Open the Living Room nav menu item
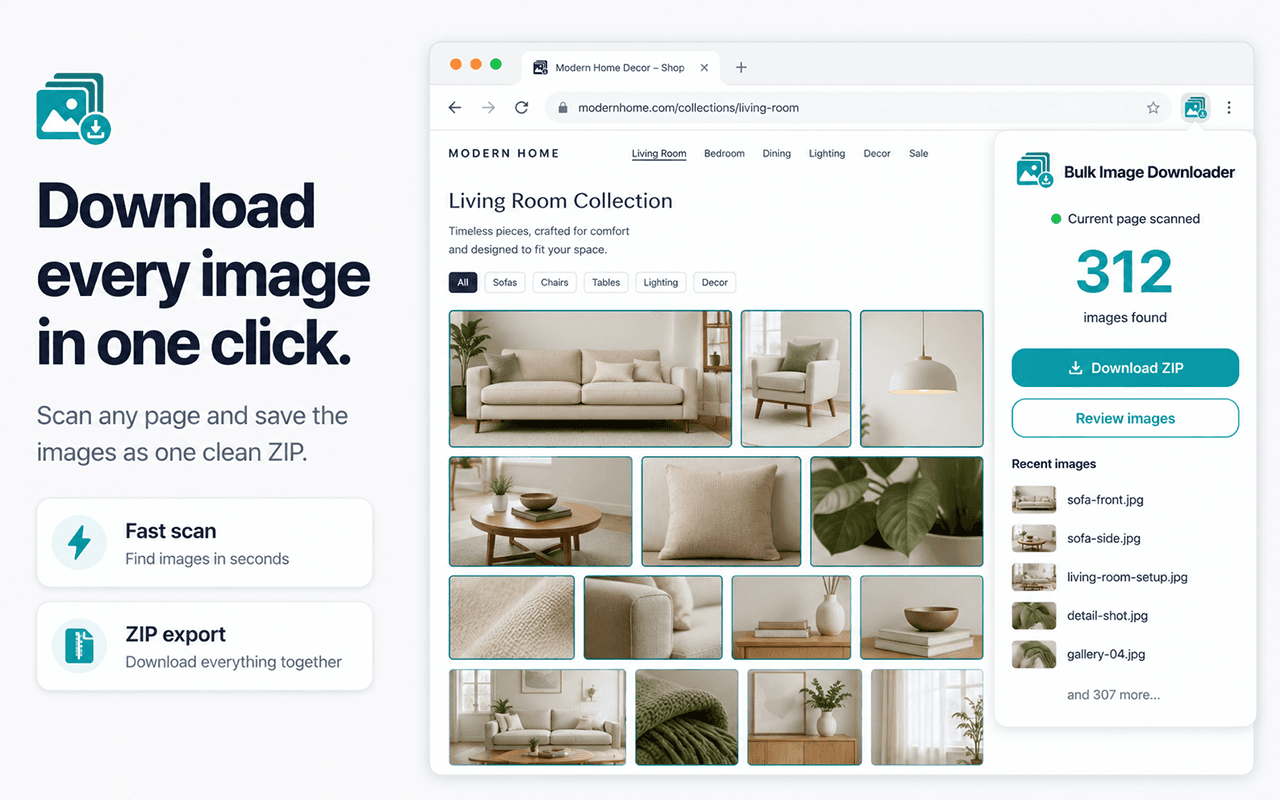This screenshot has height=800, width=1280. (x=659, y=154)
